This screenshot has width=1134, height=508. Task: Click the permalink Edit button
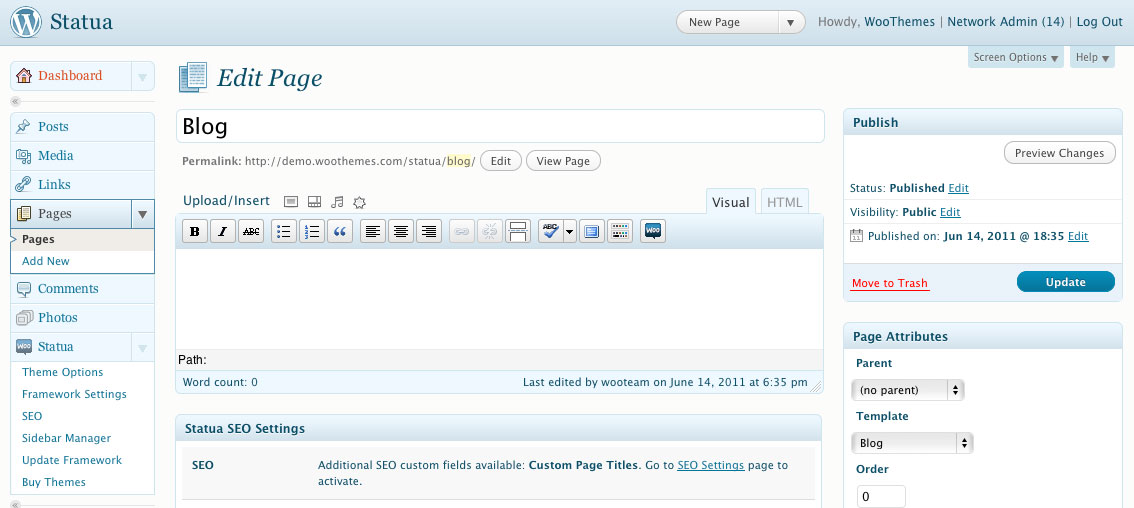click(x=500, y=161)
